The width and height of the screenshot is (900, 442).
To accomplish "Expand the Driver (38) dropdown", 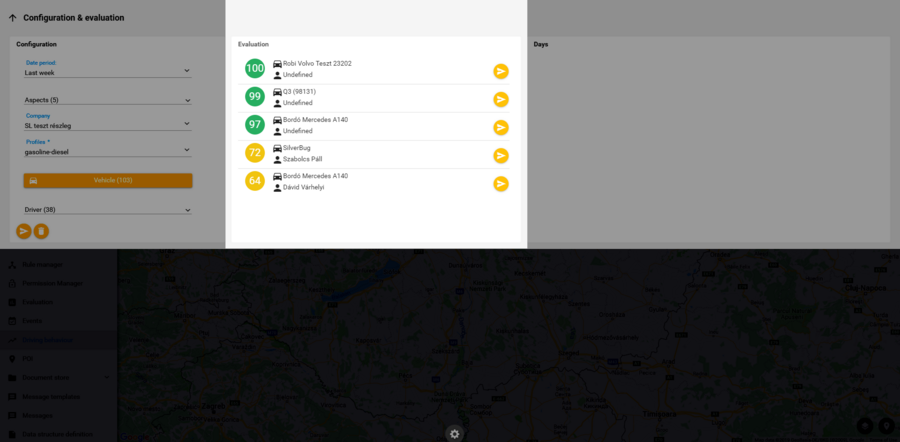I will click(x=107, y=210).
